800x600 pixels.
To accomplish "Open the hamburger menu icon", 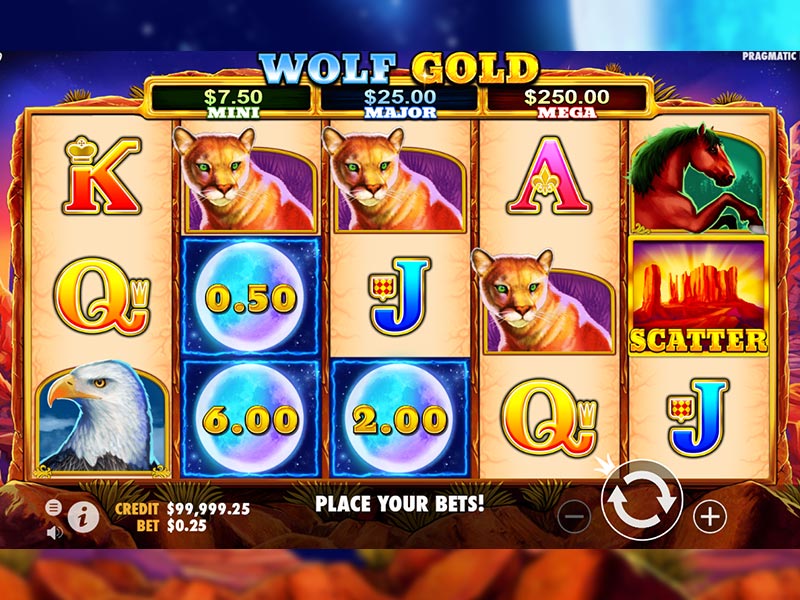I will pos(54,507).
